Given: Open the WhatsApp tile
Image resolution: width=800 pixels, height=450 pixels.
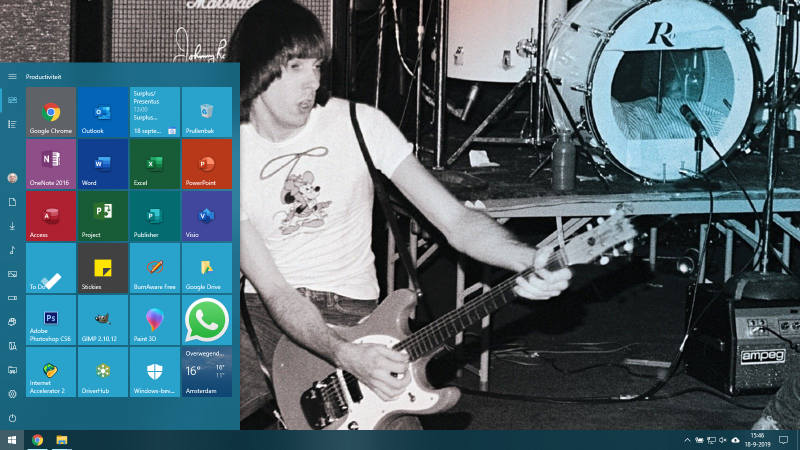Looking at the screenshot, I should coord(207,320).
